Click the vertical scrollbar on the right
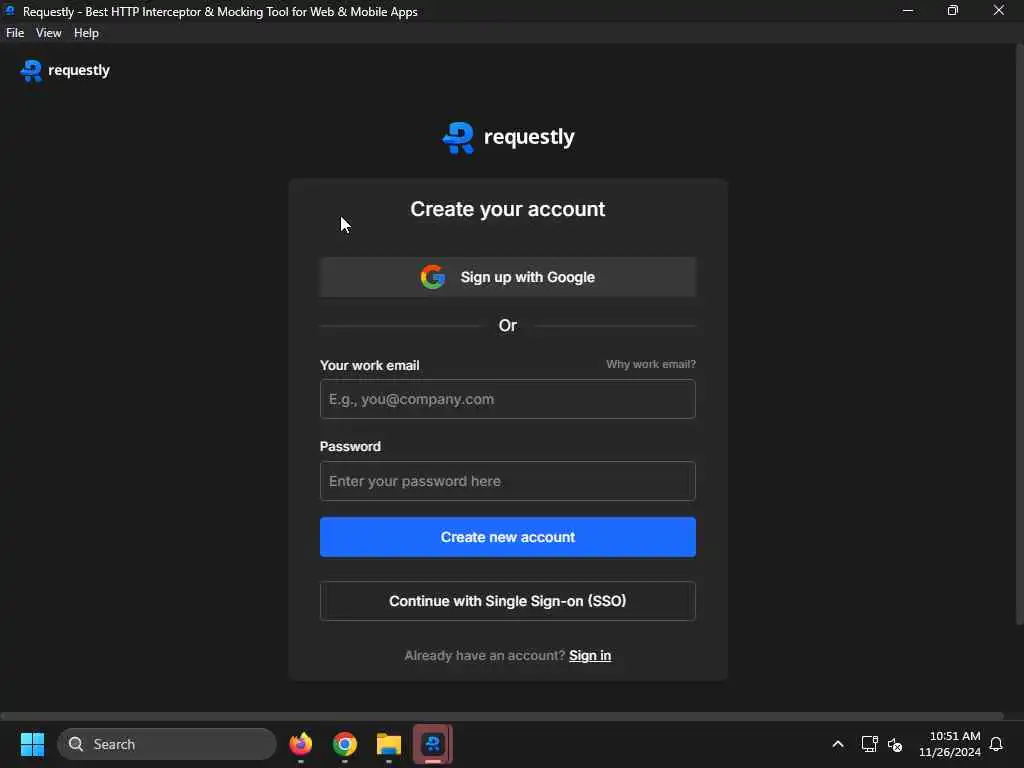This screenshot has height=768, width=1024. pos(1019,333)
